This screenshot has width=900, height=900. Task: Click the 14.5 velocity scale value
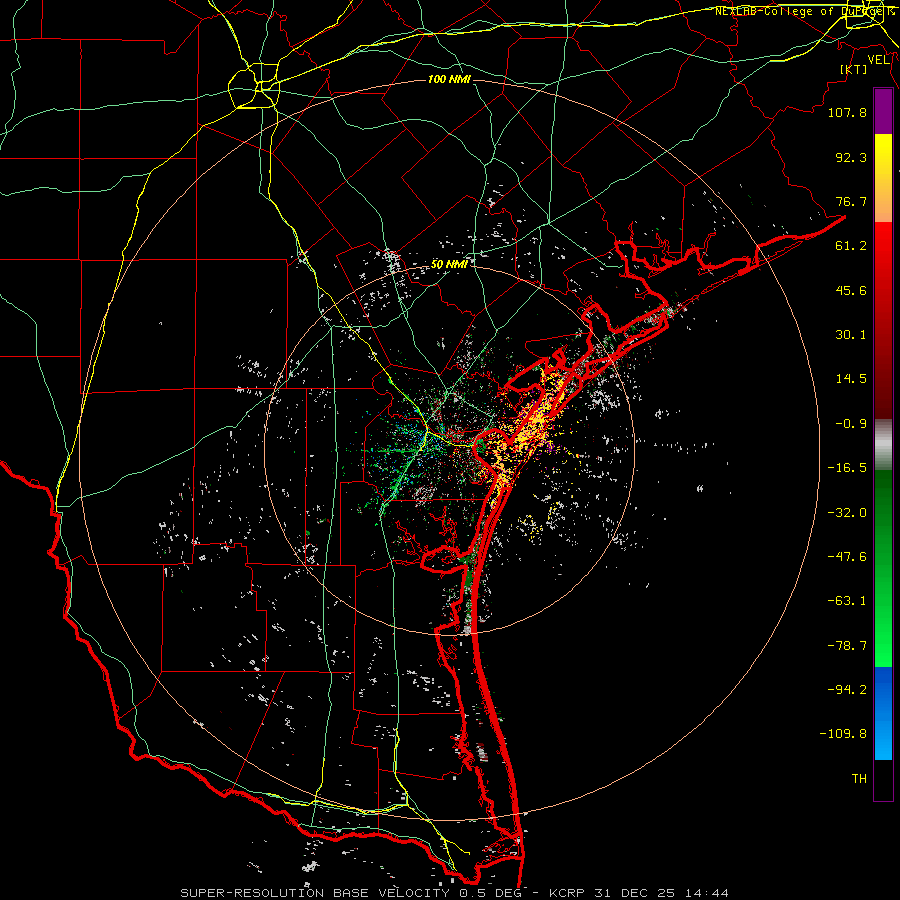851,379
